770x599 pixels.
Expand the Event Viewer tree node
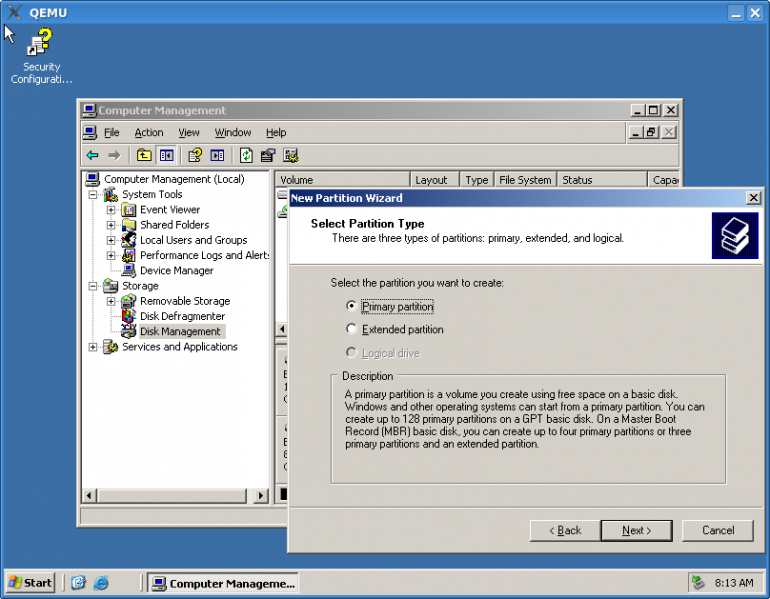pos(111,210)
